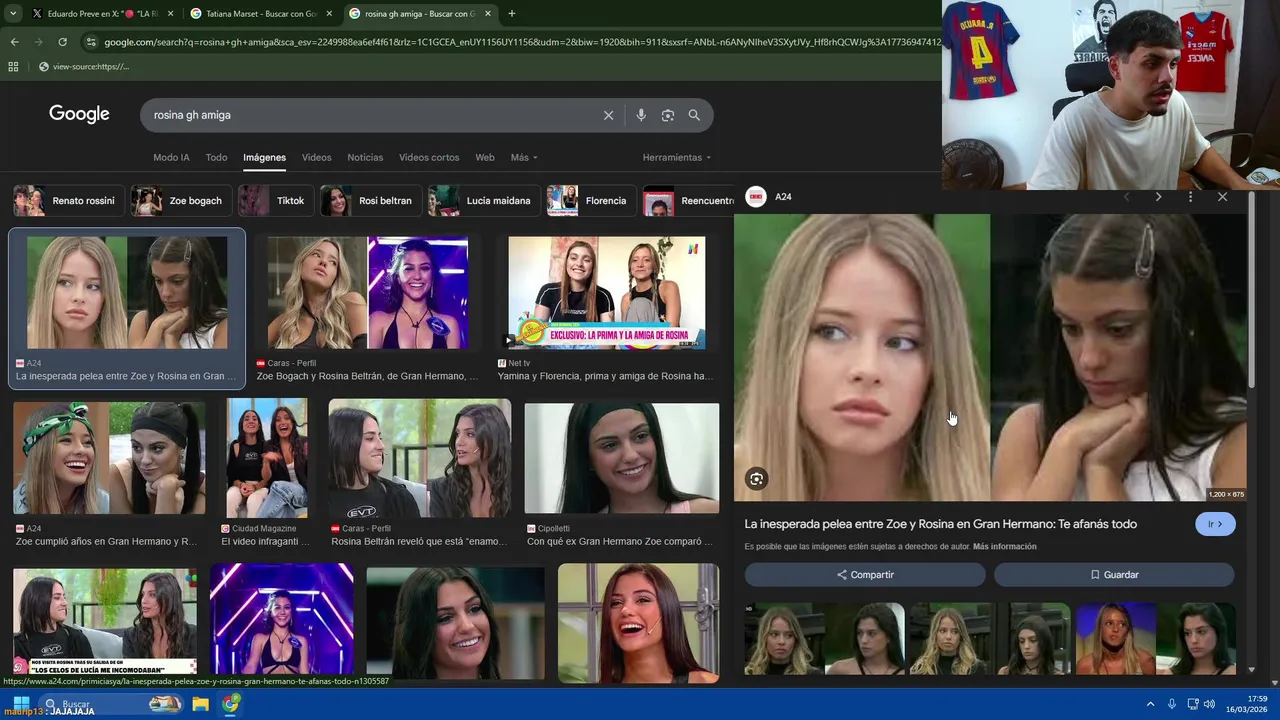The image size is (1280, 720).
Task: Open the three-dot options in preview panel
Action: [1190, 197]
